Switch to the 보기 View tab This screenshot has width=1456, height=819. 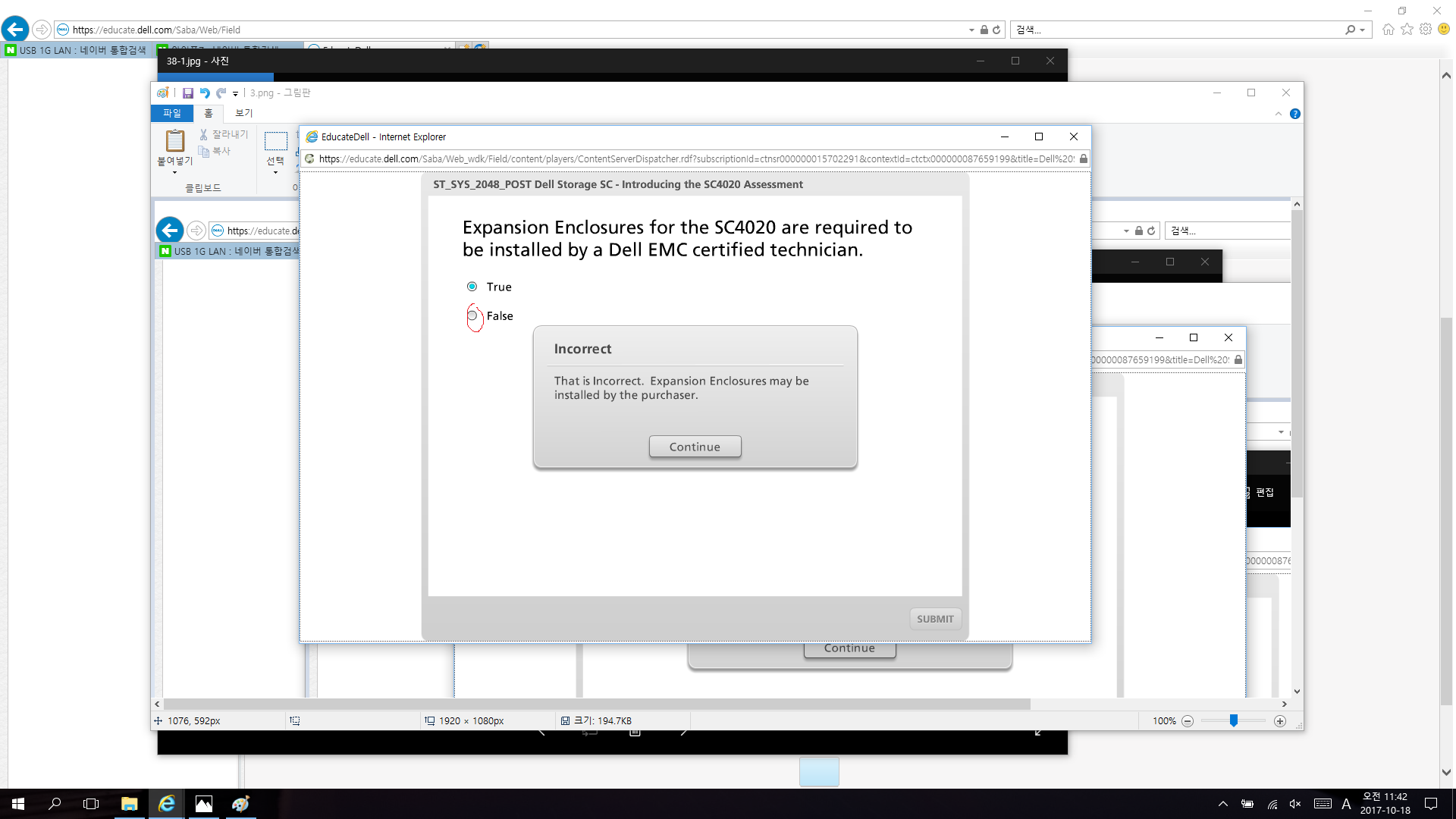243,113
